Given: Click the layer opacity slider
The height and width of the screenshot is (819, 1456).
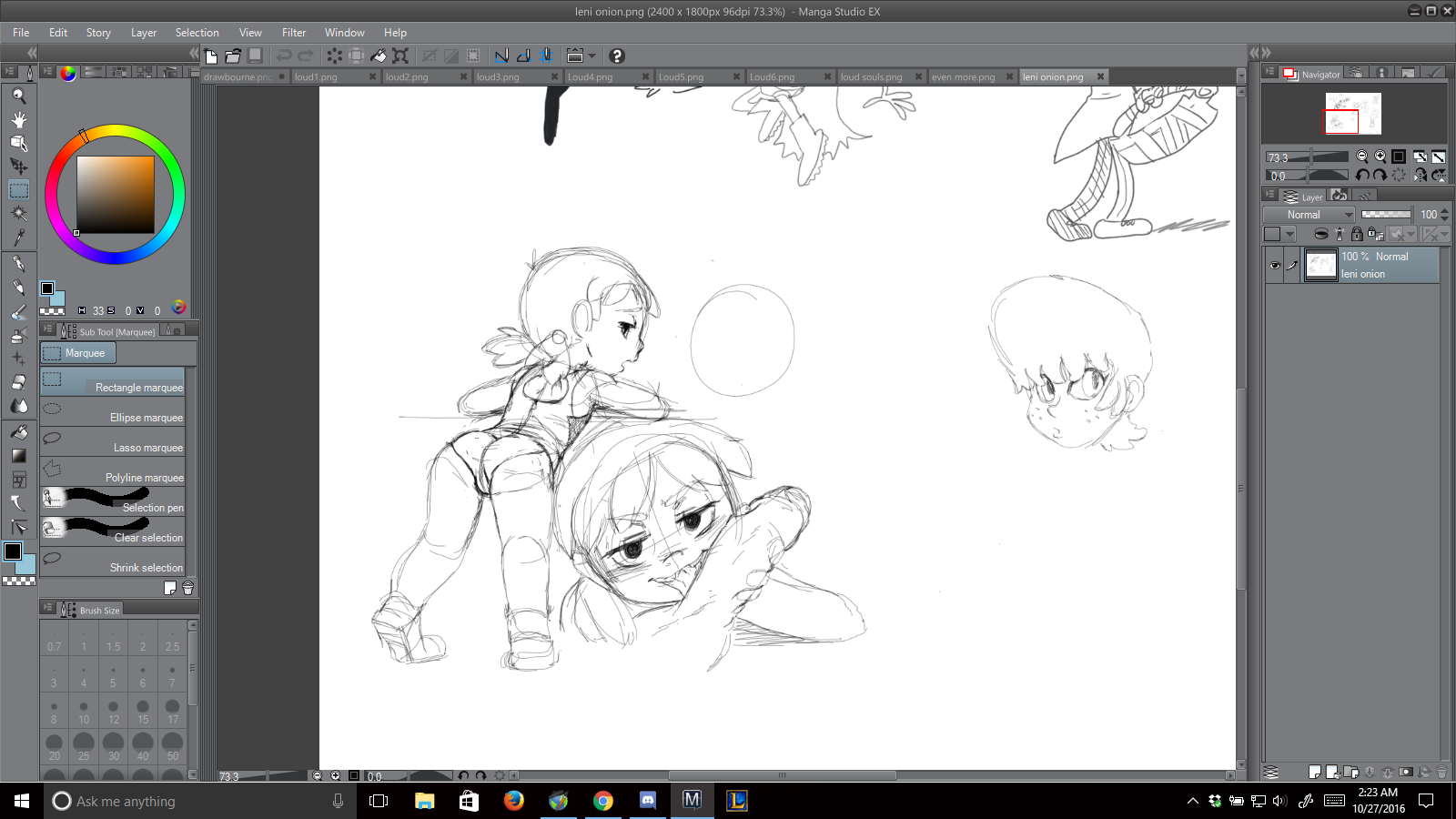Looking at the screenshot, I should (1386, 215).
